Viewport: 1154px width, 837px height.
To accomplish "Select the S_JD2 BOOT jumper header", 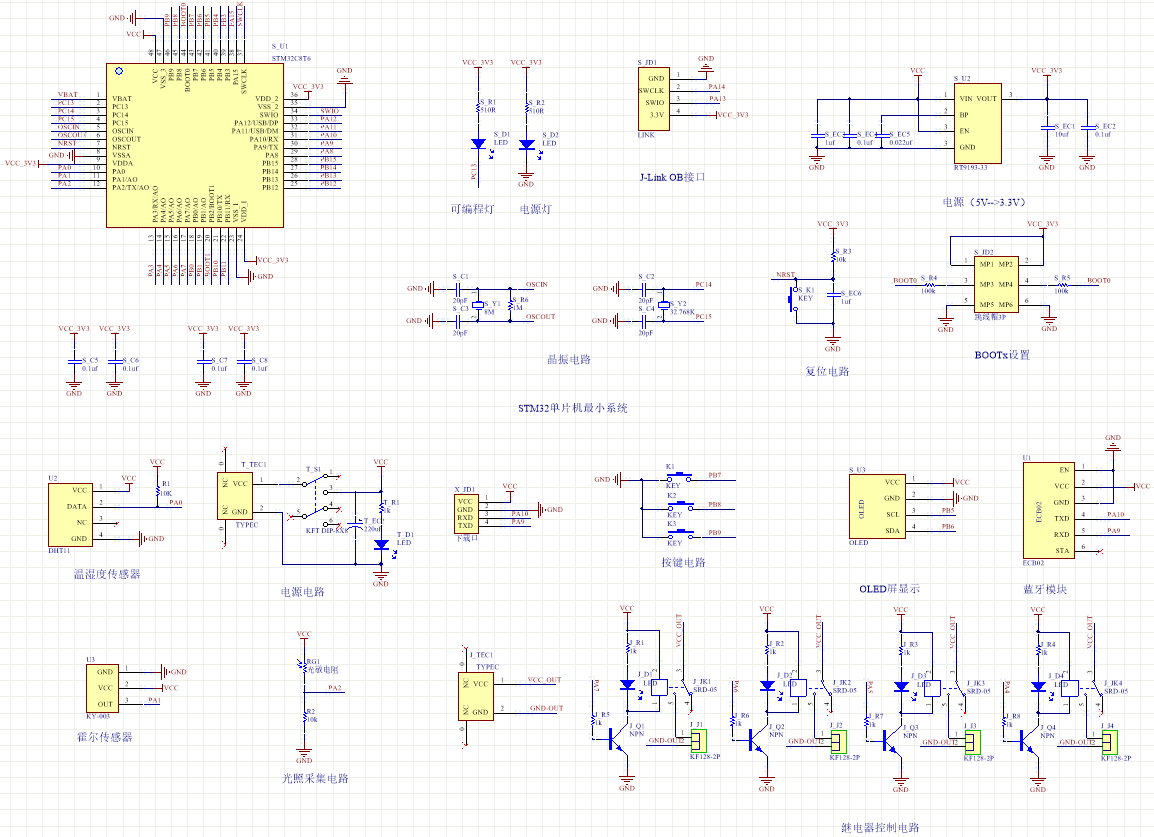I will [997, 283].
